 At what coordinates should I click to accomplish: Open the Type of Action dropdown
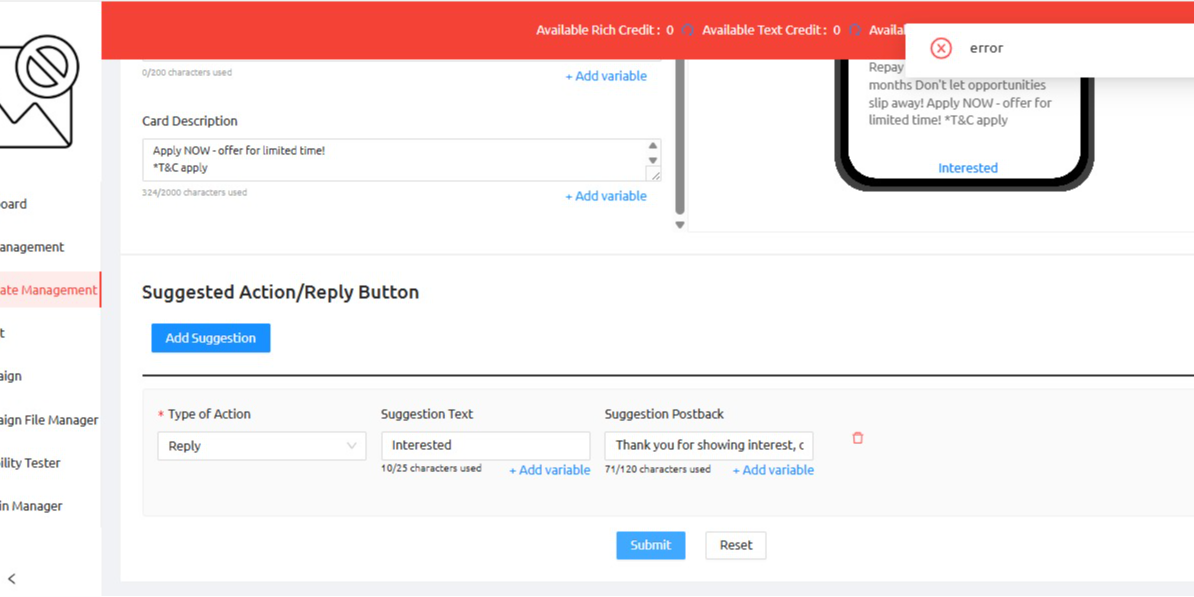tap(262, 446)
